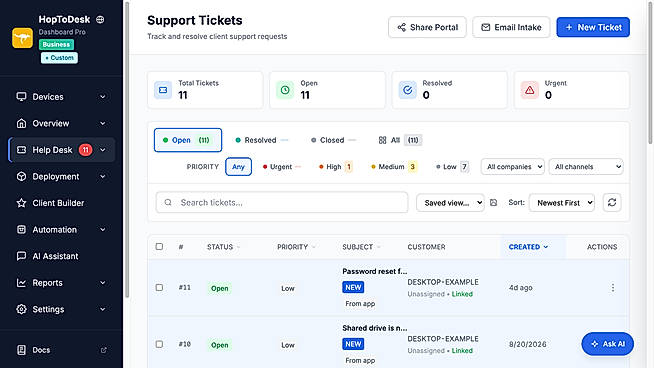Click the Automation sidebar icon
This screenshot has width=654, height=368.
21,229
